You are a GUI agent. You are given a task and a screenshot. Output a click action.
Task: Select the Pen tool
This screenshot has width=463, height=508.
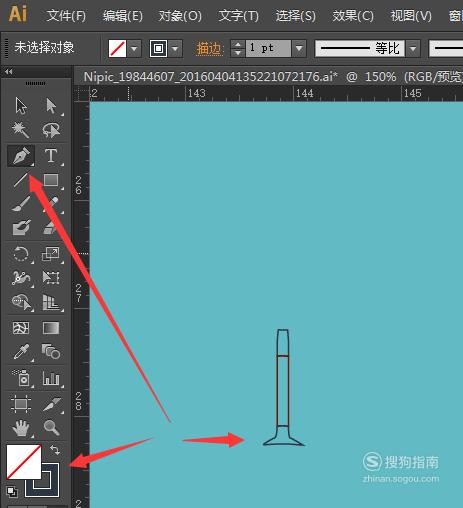tap(21, 156)
